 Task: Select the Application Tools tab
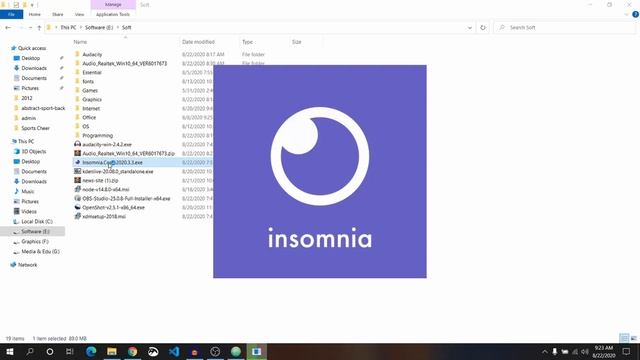coord(113,14)
